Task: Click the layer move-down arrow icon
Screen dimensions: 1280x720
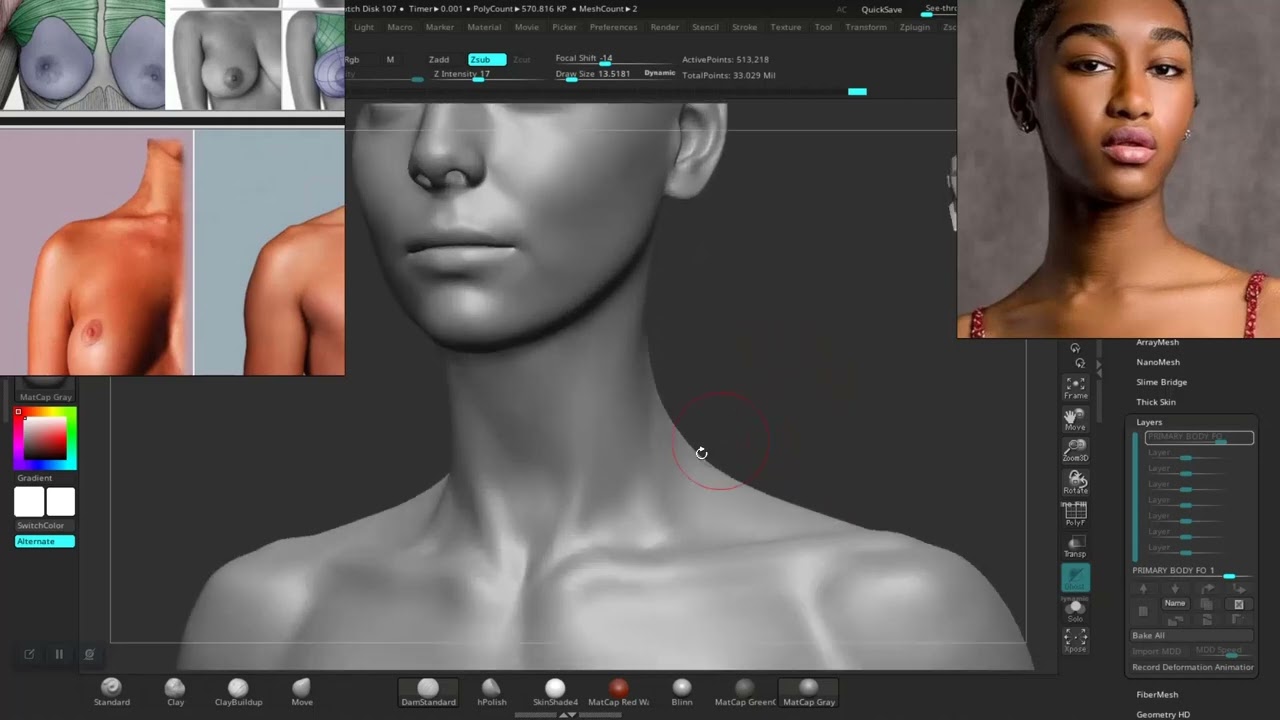Action: pos(1175,589)
